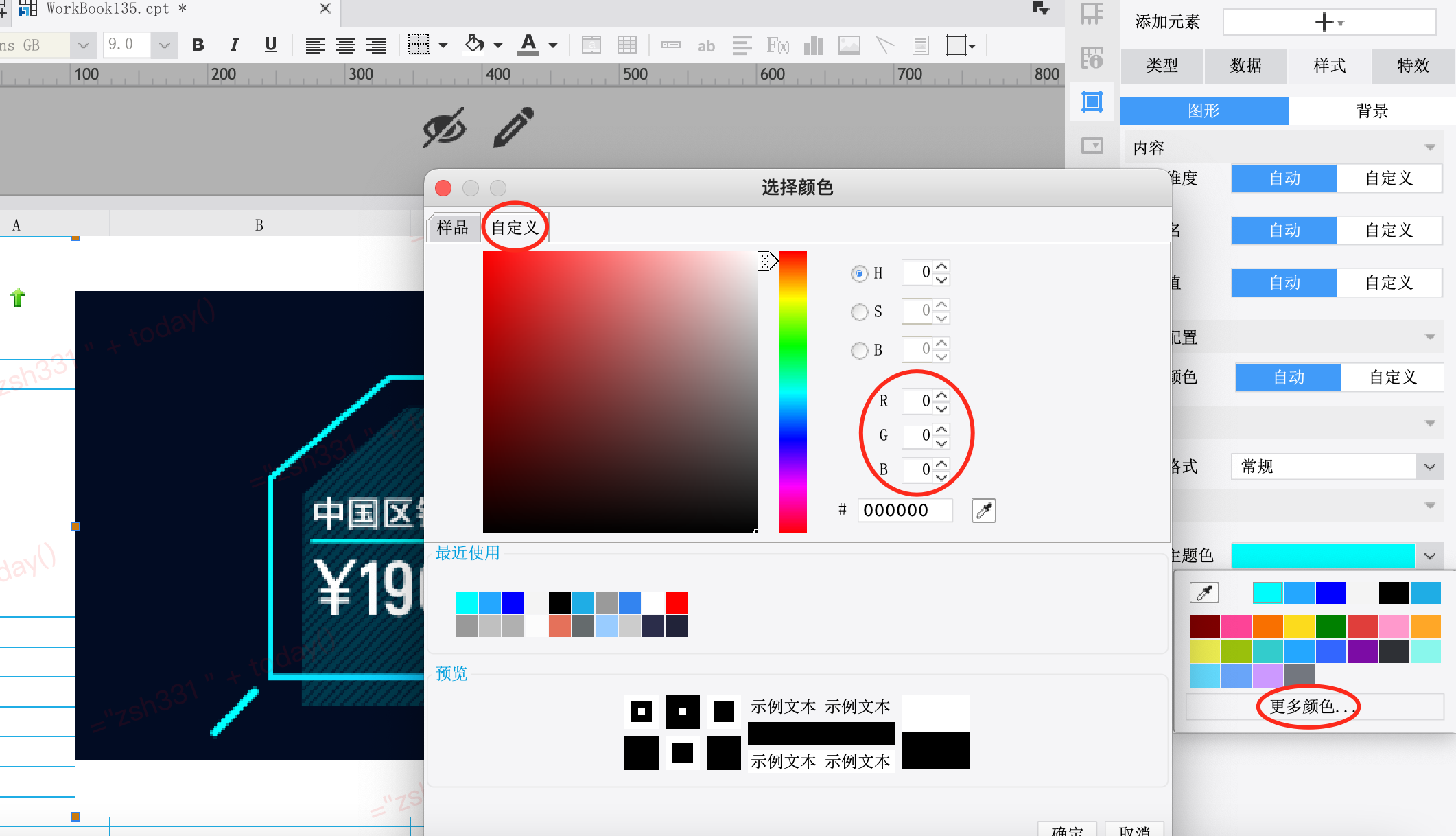Click the G value input field
This screenshot has width=1456, height=836.
pos(917,434)
